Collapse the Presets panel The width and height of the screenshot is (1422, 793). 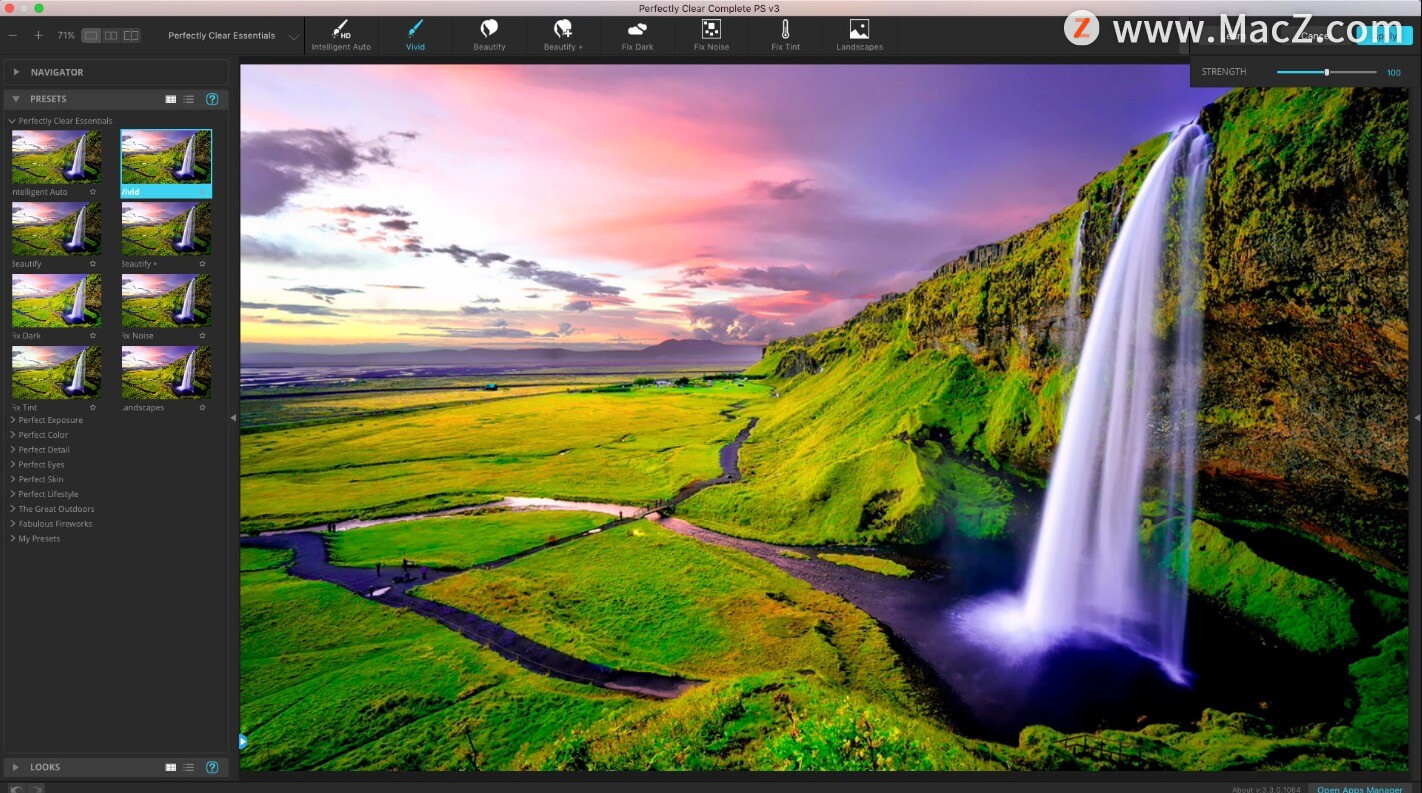coord(16,99)
